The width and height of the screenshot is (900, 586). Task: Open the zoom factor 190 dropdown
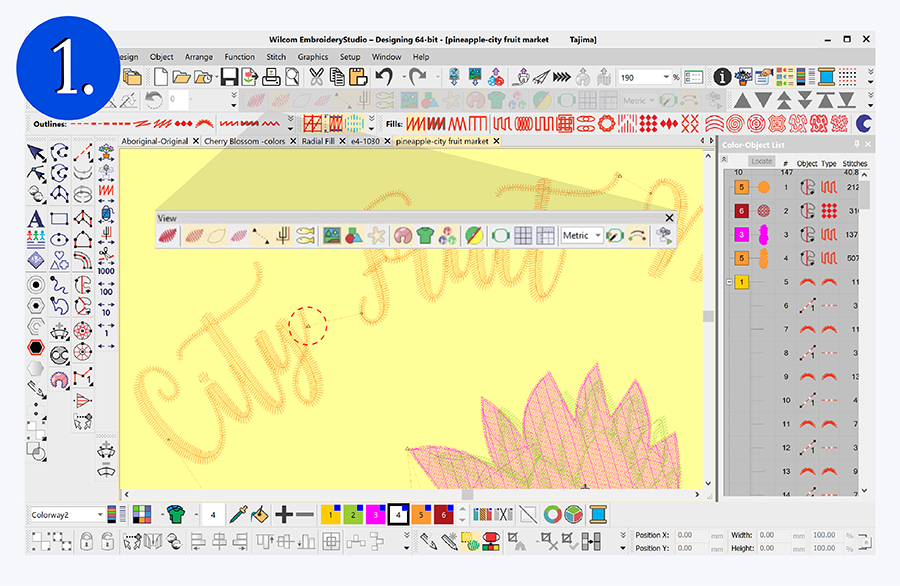tap(664, 77)
